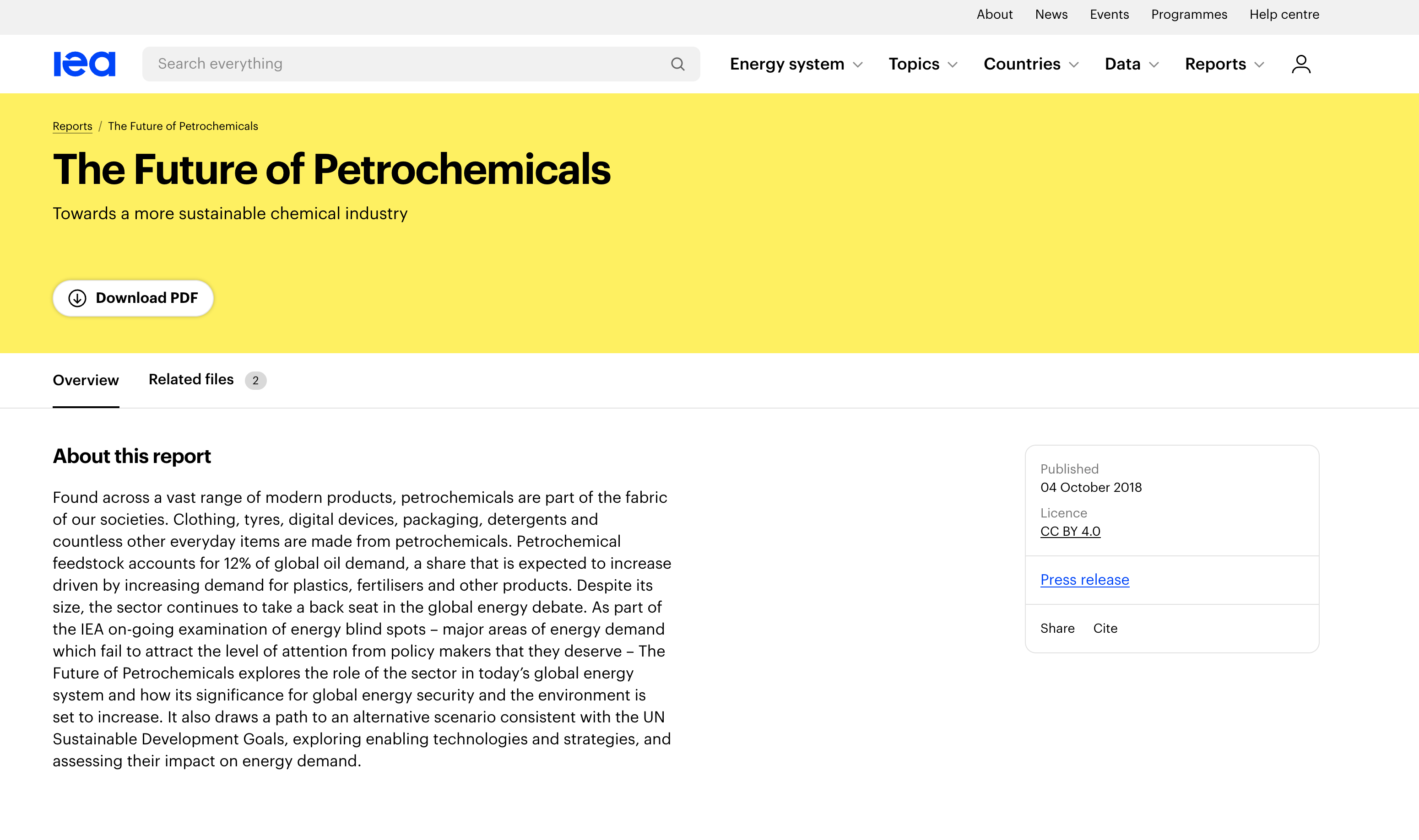Switch to the Related files tab
This screenshot has height=840, width=1419.
207,380
